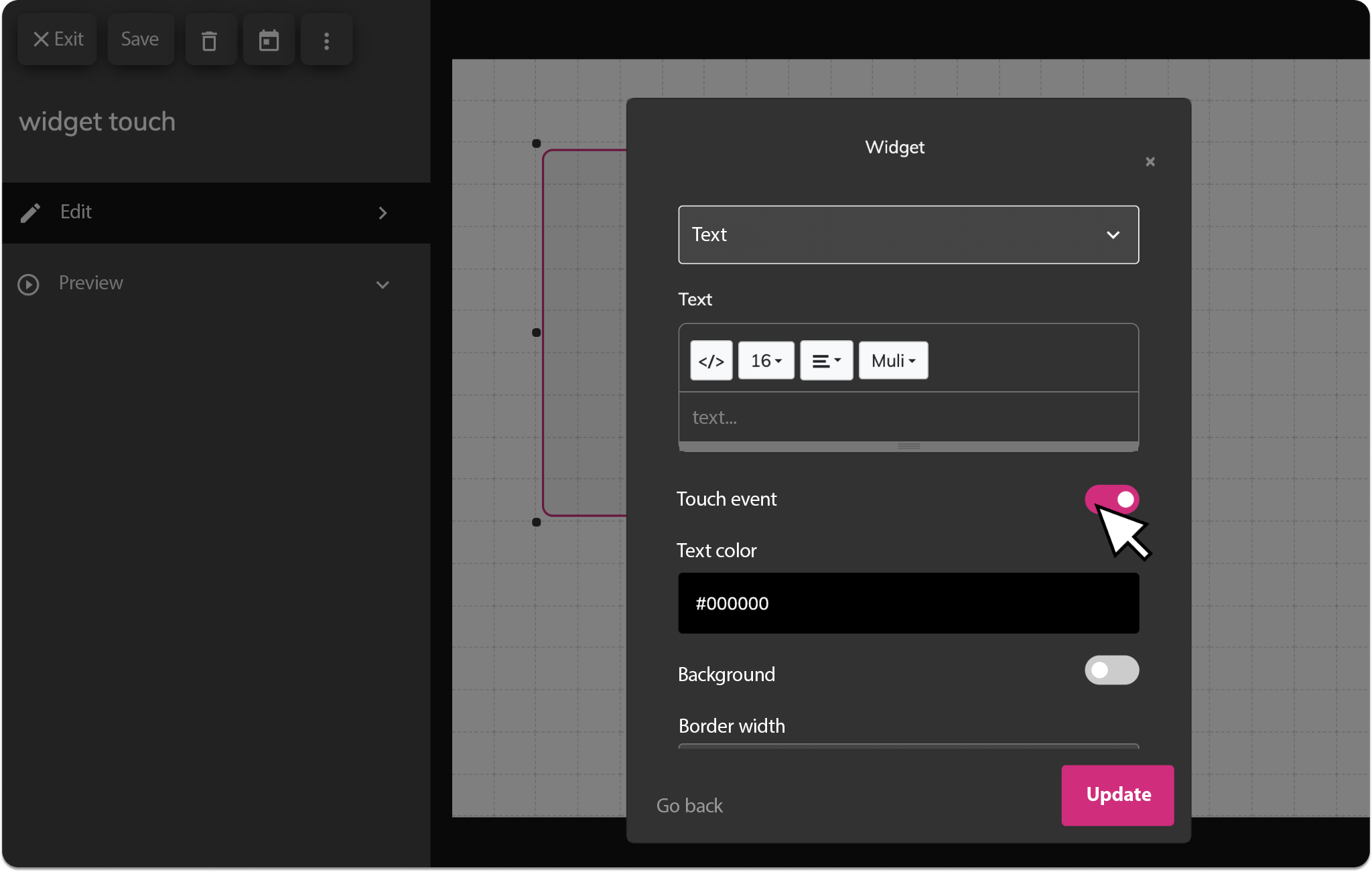
Task: Click the top-left widget resize handle
Action: click(536, 143)
